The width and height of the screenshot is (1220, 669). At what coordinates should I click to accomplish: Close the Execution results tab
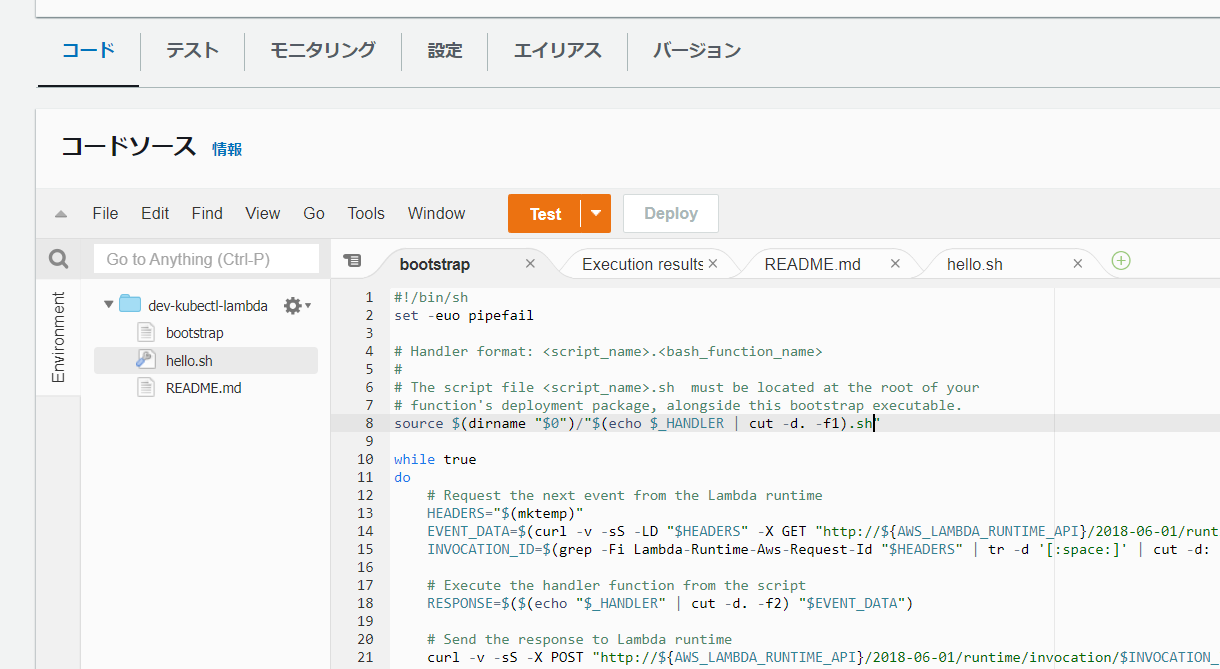(x=713, y=264)
